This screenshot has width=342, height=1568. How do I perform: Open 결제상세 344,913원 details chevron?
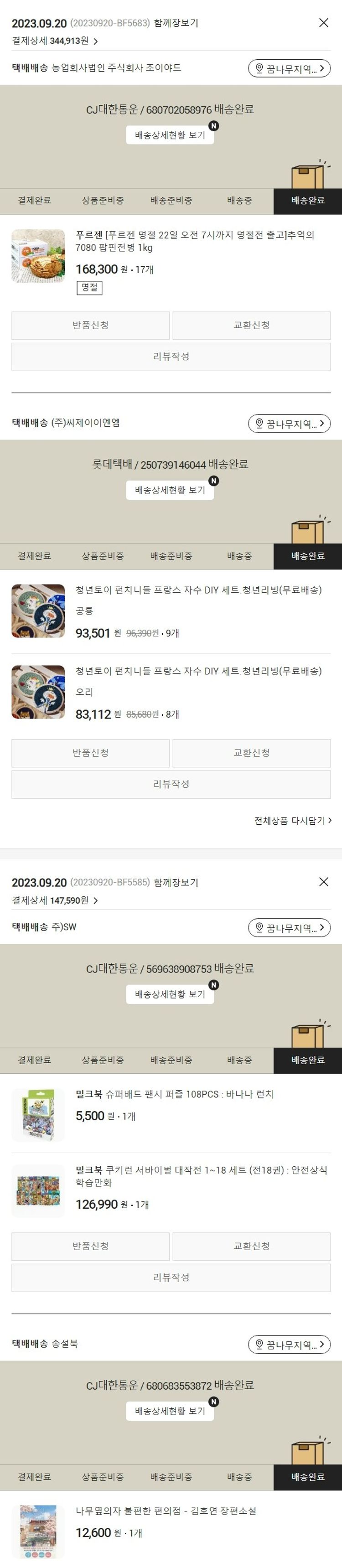coord(96,41)
